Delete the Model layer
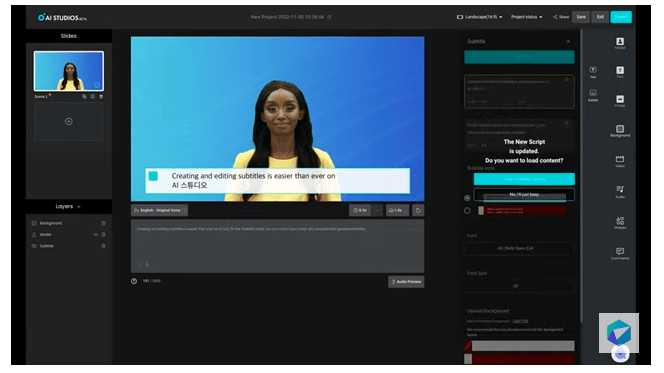This screenshot has width=664, height=373. pyautogui.click(x=103, y=235)
